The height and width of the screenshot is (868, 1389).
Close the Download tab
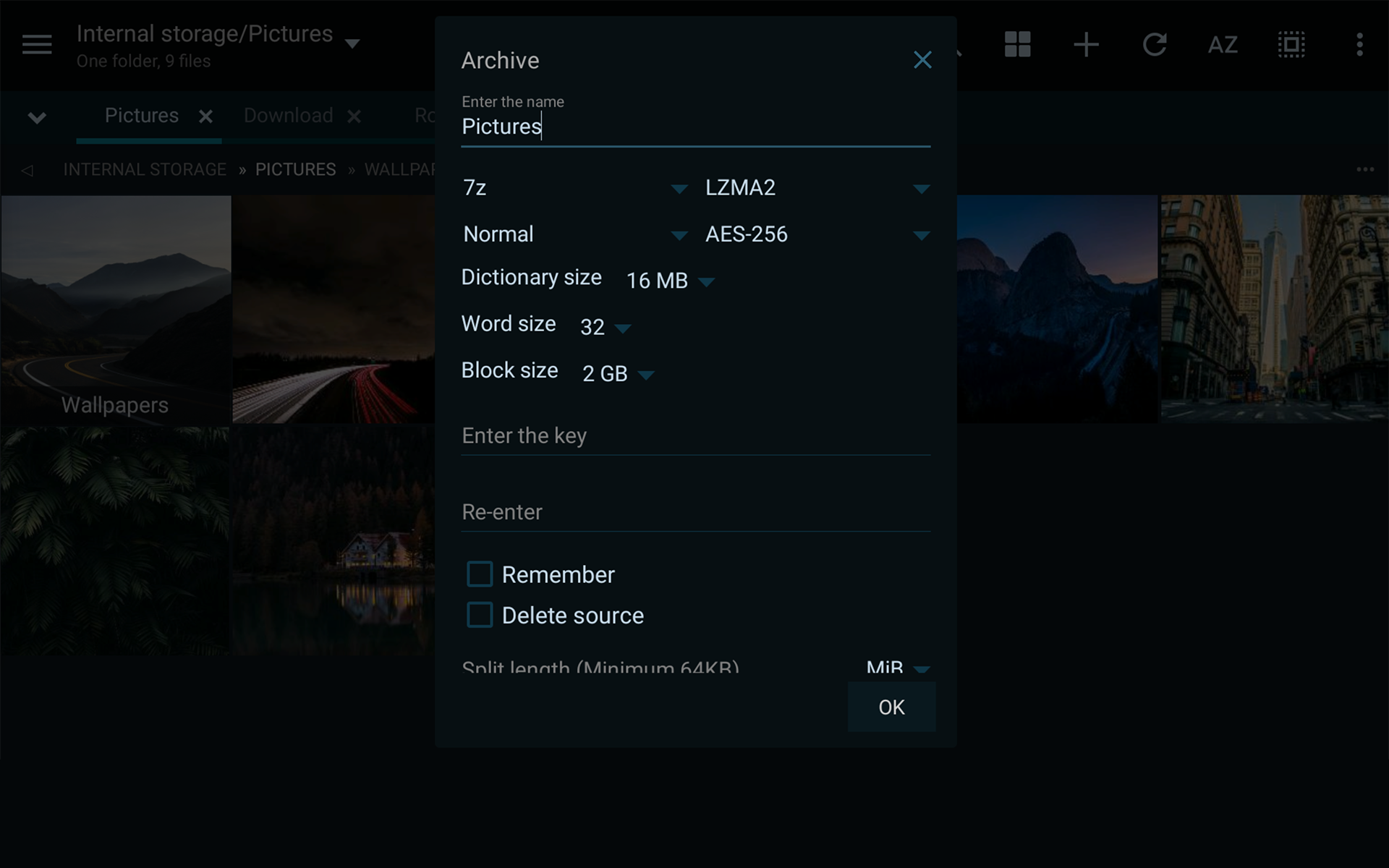pyautogui.click(x=354, y=116)
